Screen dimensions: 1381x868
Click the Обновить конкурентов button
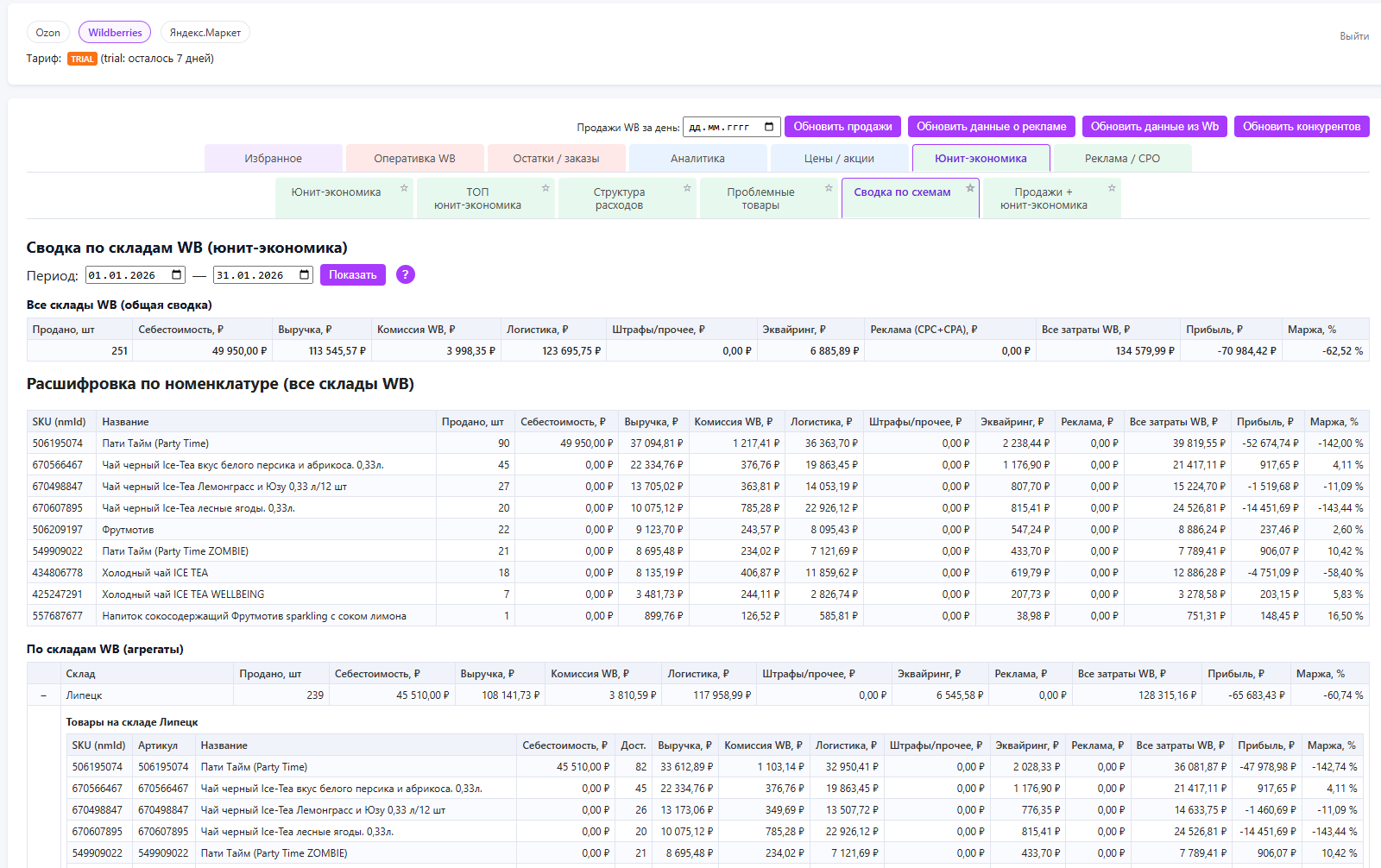click(1302, 127)
